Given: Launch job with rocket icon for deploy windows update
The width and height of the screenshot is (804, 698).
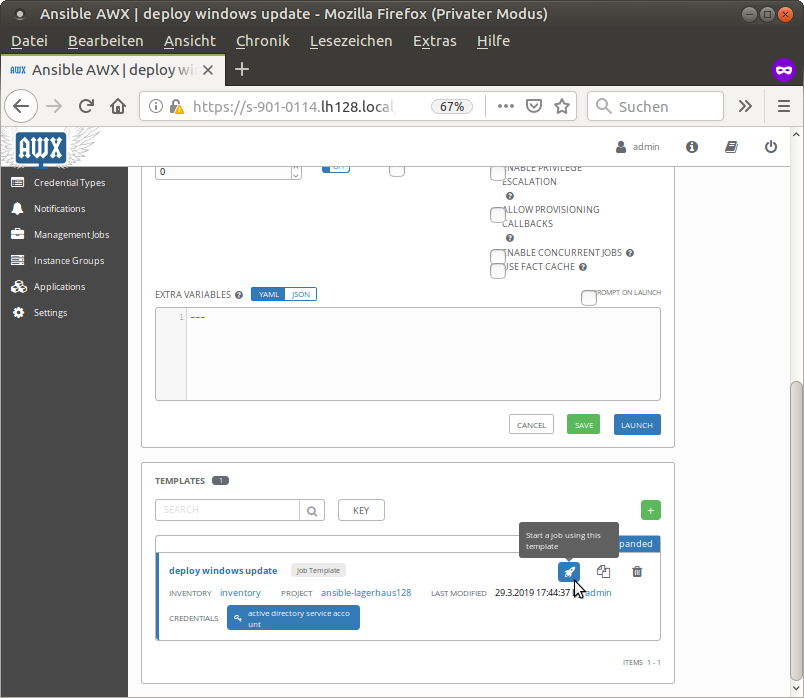Looking at the screenshot, I should click(x=569, y=571).
